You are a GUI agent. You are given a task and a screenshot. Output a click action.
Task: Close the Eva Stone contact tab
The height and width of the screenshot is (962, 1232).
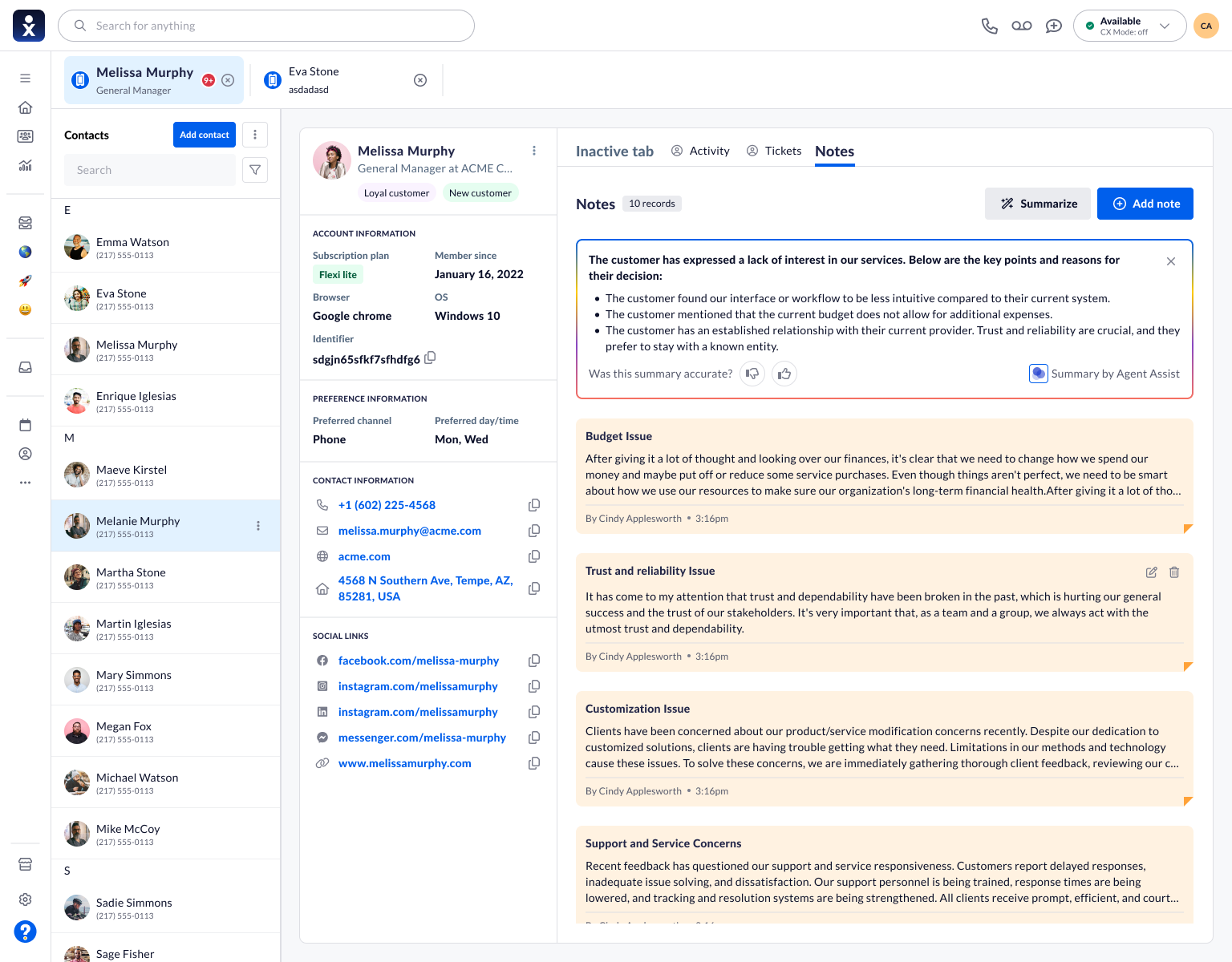click(420, 80)
